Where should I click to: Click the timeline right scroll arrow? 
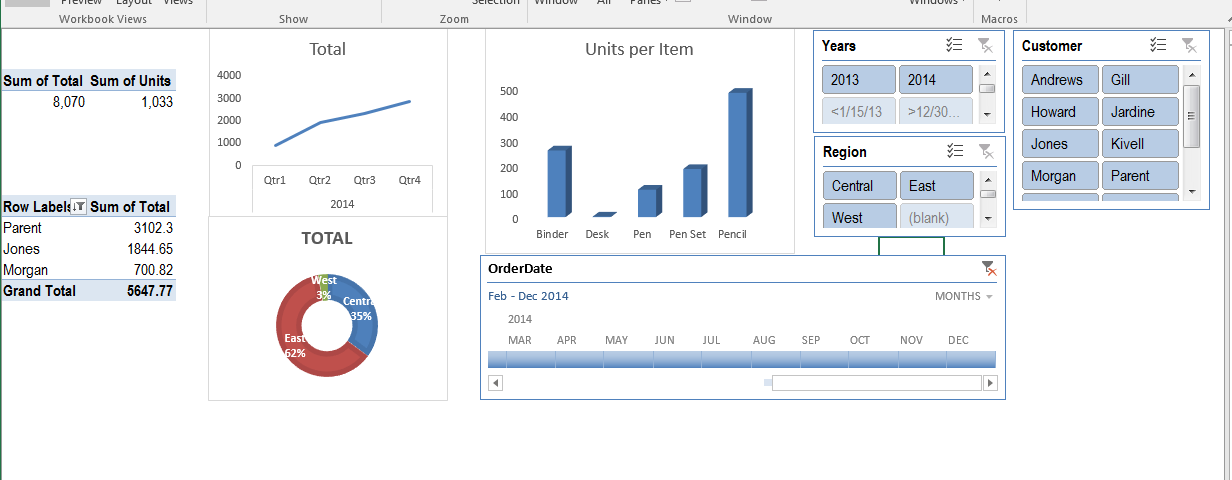(990, 383)
